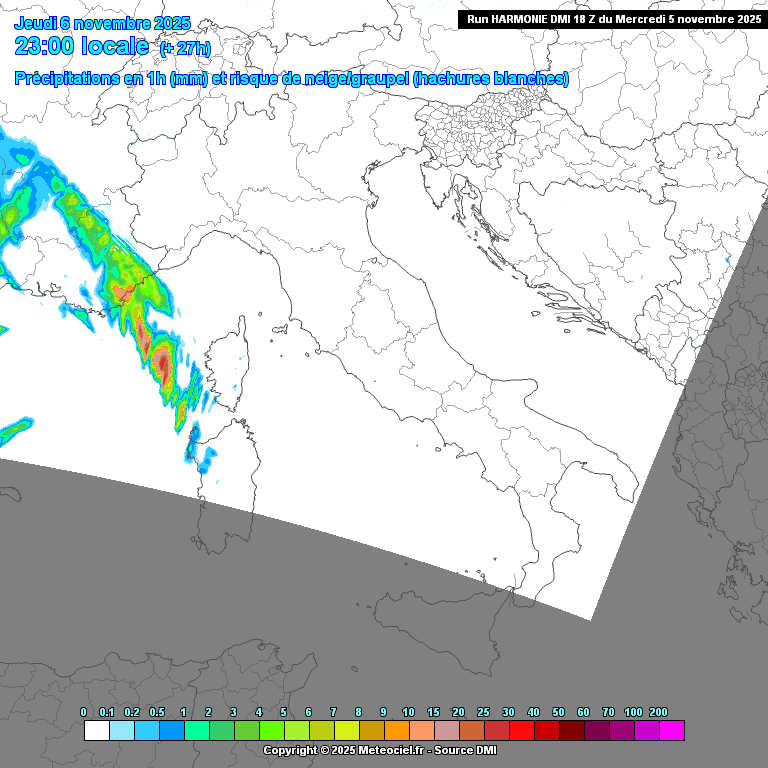768x768 pixels.
Task: Select the dark maroon 50 mm swatch
Action: tap(572, 731)
